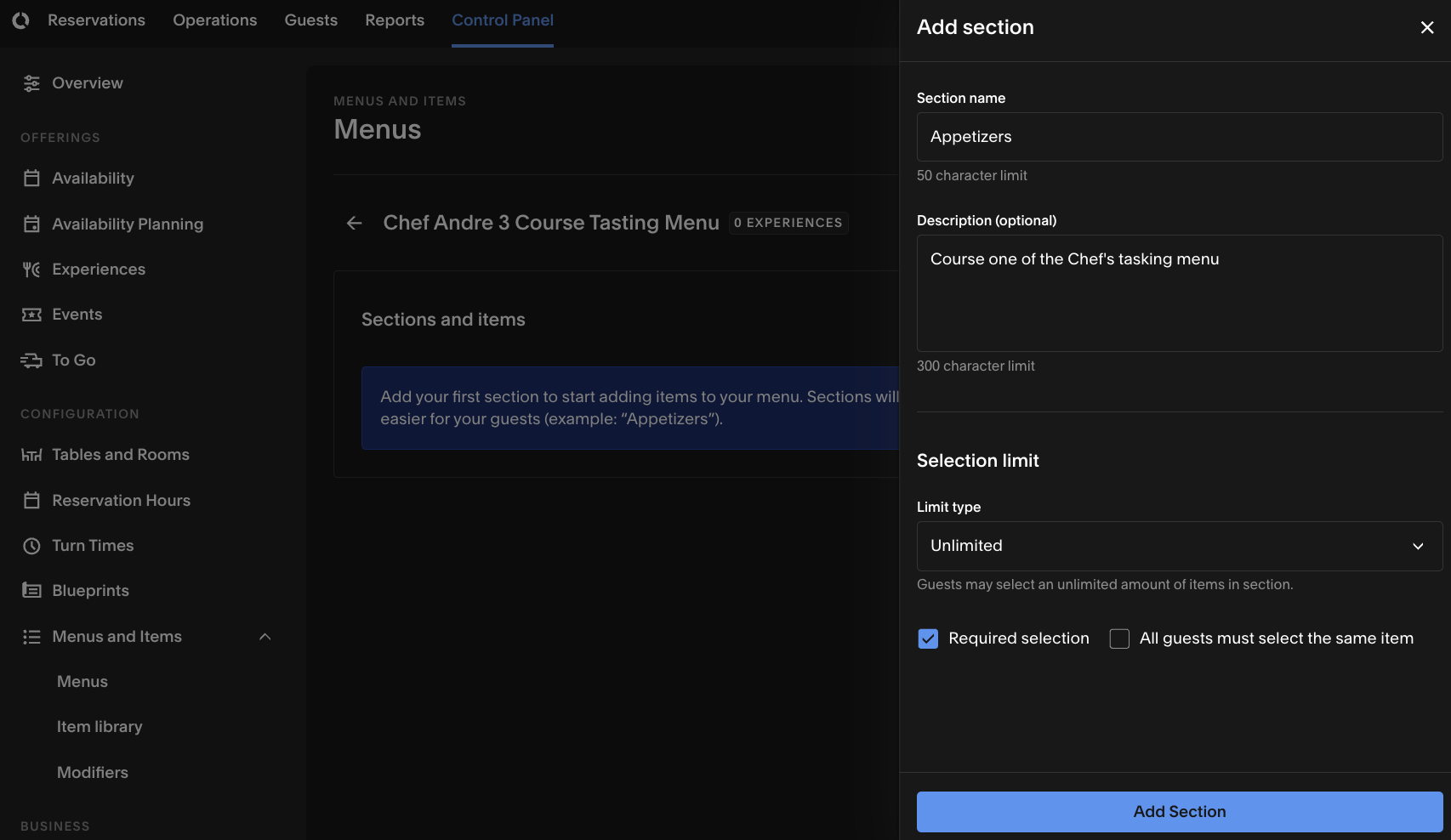Open the Item library link
The width and height of the screenshot is (1451, 840).
click(x=100, y=727)
